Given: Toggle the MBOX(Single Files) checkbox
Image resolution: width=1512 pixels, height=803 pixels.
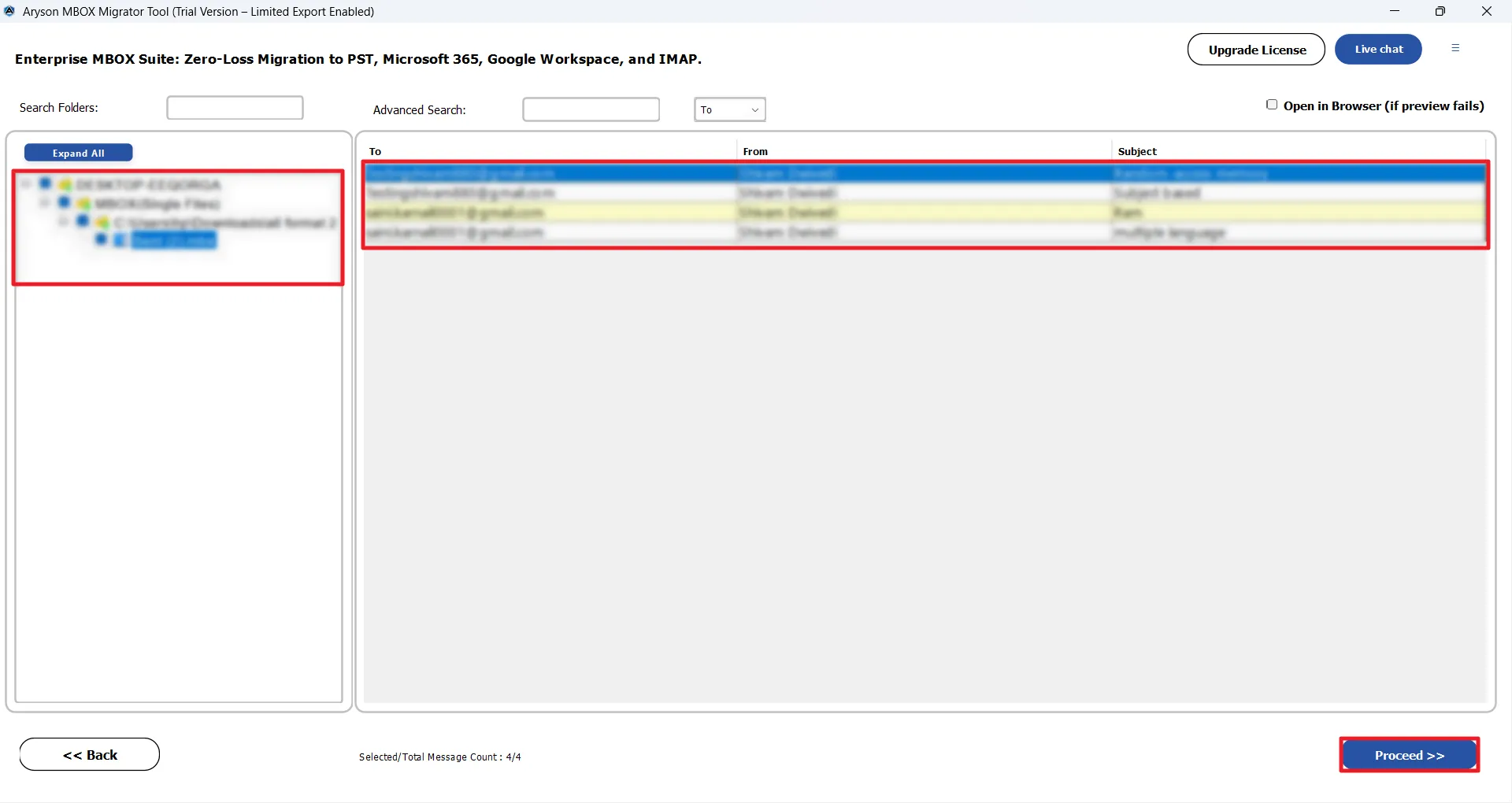Looking at the screenshot, I should pyautogui.click(x=65, y=203).
